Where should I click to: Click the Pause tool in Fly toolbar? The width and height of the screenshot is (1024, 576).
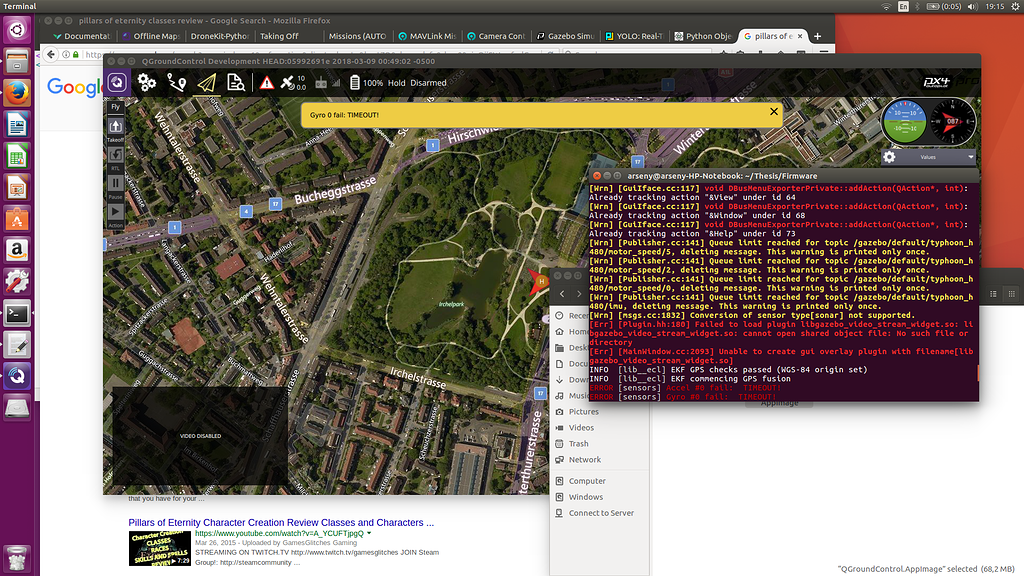(116, 186)
